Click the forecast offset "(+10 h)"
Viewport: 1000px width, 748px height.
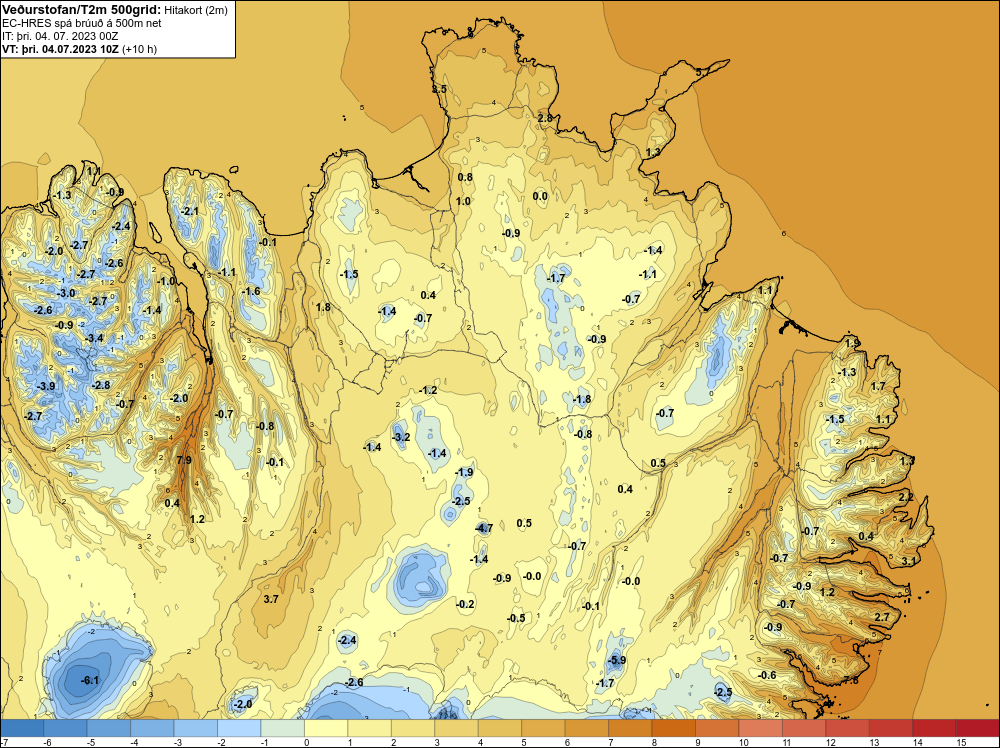click(x=140, y=49)
